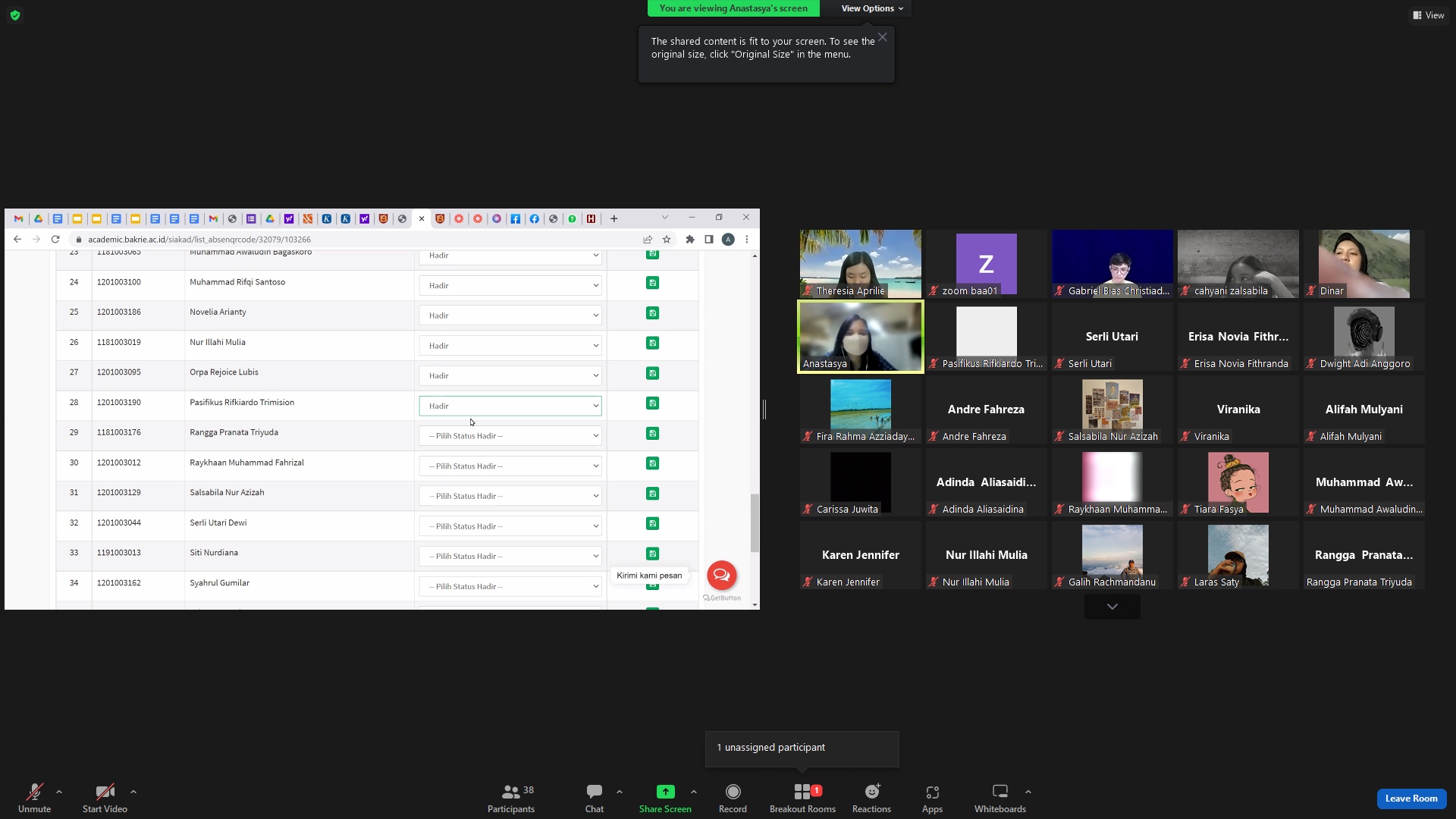Open the Gmail tab in browser
The image size is (1456, 819).
pos(19,219)
